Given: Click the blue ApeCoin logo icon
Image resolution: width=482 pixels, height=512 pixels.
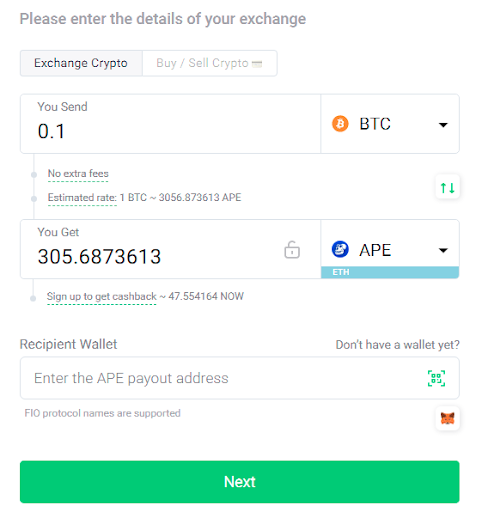Looking at the screenshot, I should click(x=340, y=249).
